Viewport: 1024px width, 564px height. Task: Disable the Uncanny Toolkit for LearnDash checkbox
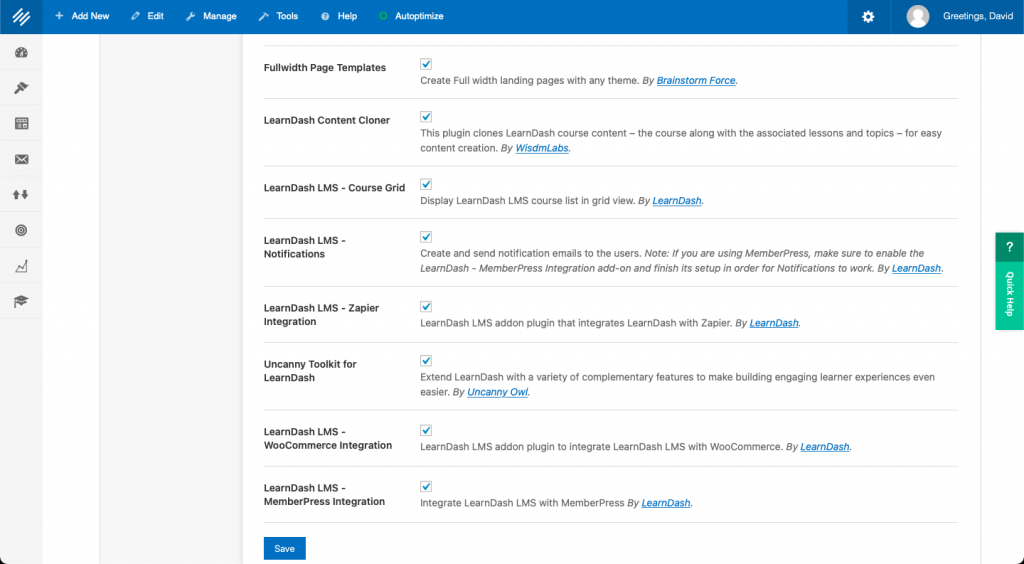tap(426, 360)
